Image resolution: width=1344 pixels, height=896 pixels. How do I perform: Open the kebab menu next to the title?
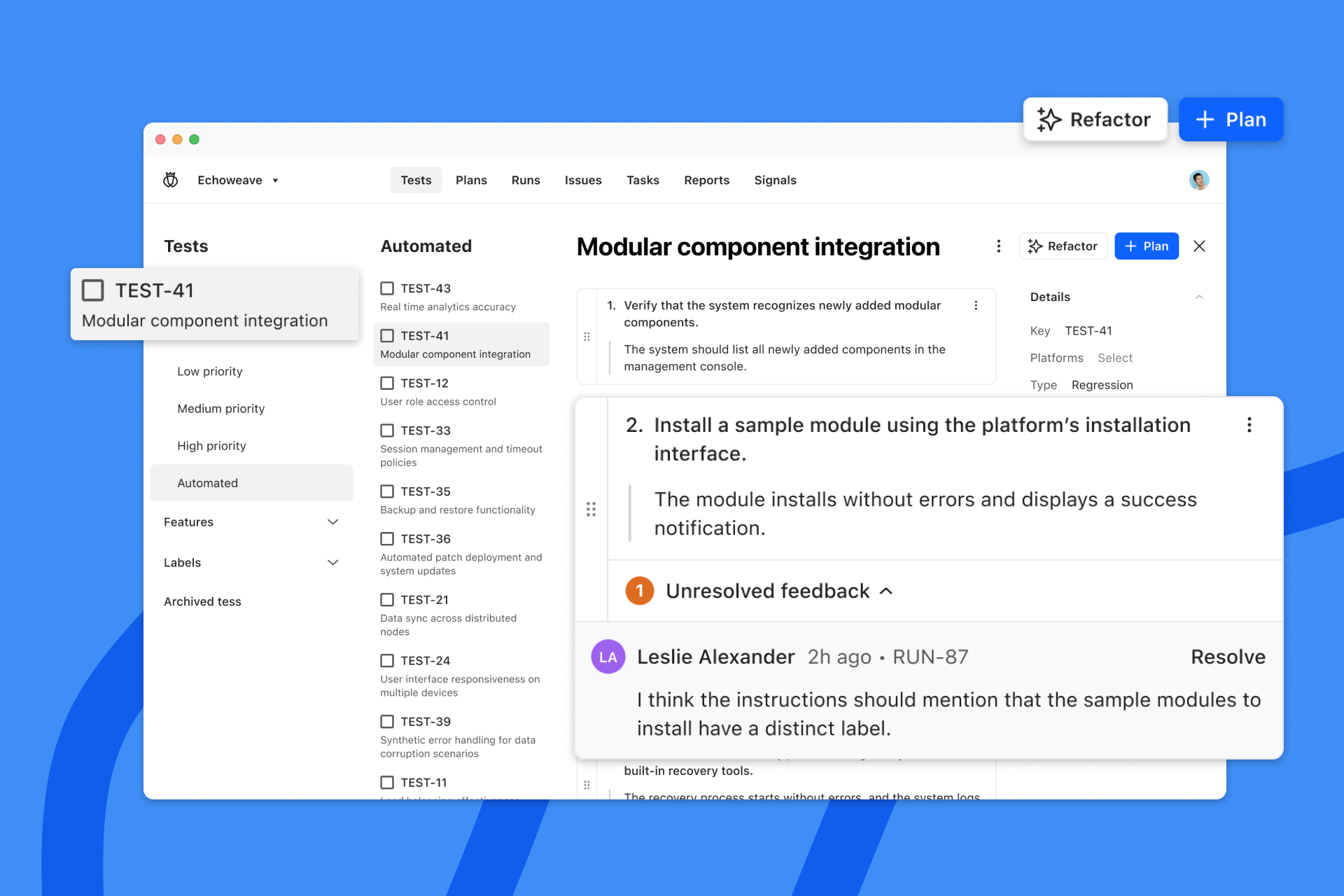click(x=999, y=246)
